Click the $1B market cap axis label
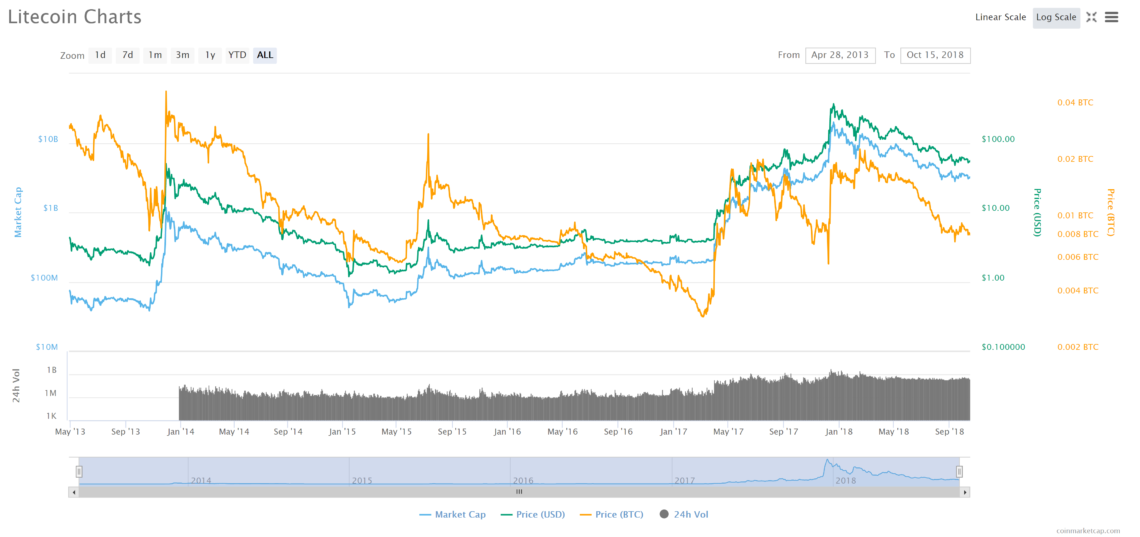Image resolution: width=1140 pixels, height=537 pixels. (50, 208)
